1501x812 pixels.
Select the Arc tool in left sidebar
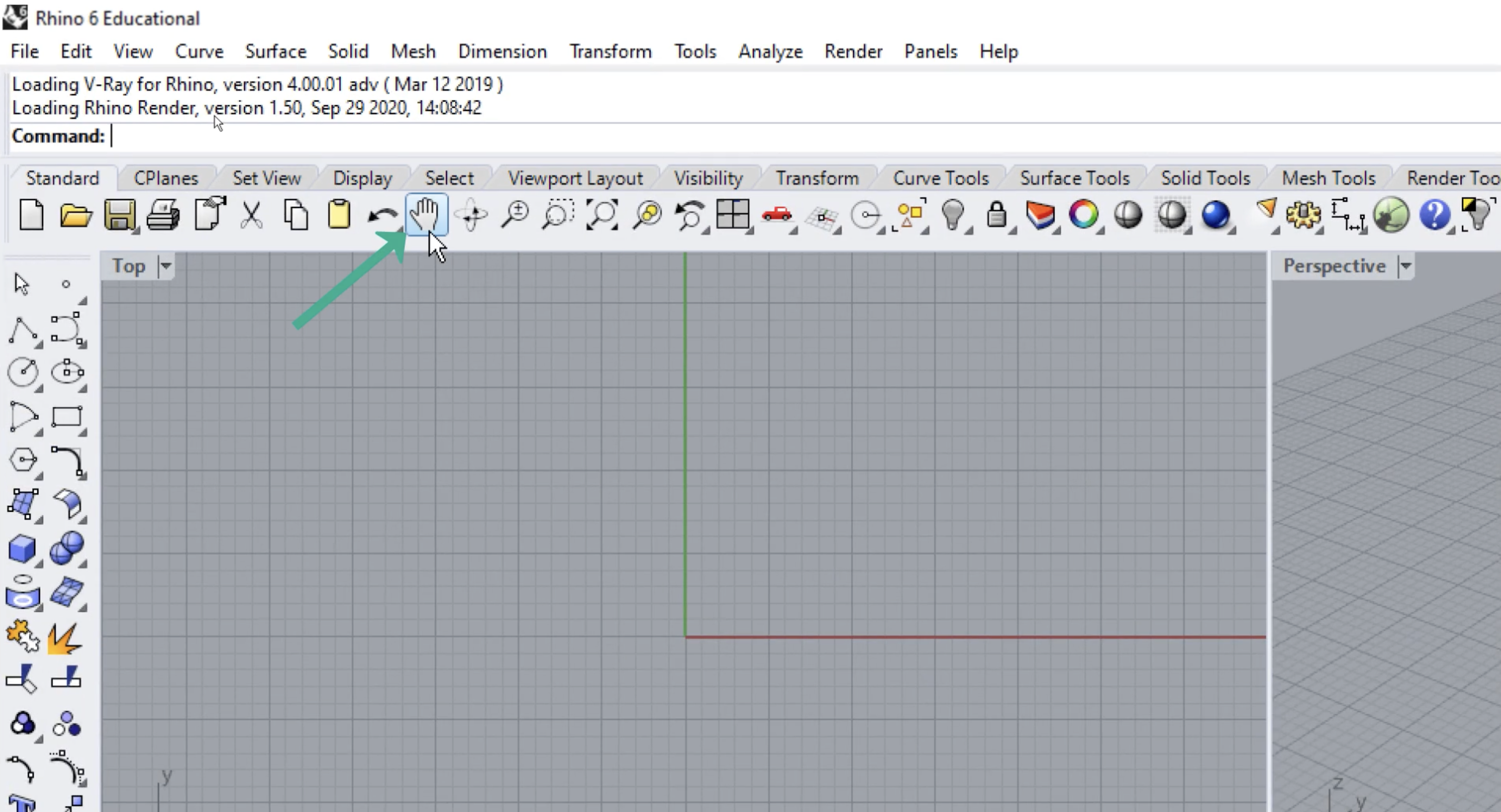tap(23, 417)
